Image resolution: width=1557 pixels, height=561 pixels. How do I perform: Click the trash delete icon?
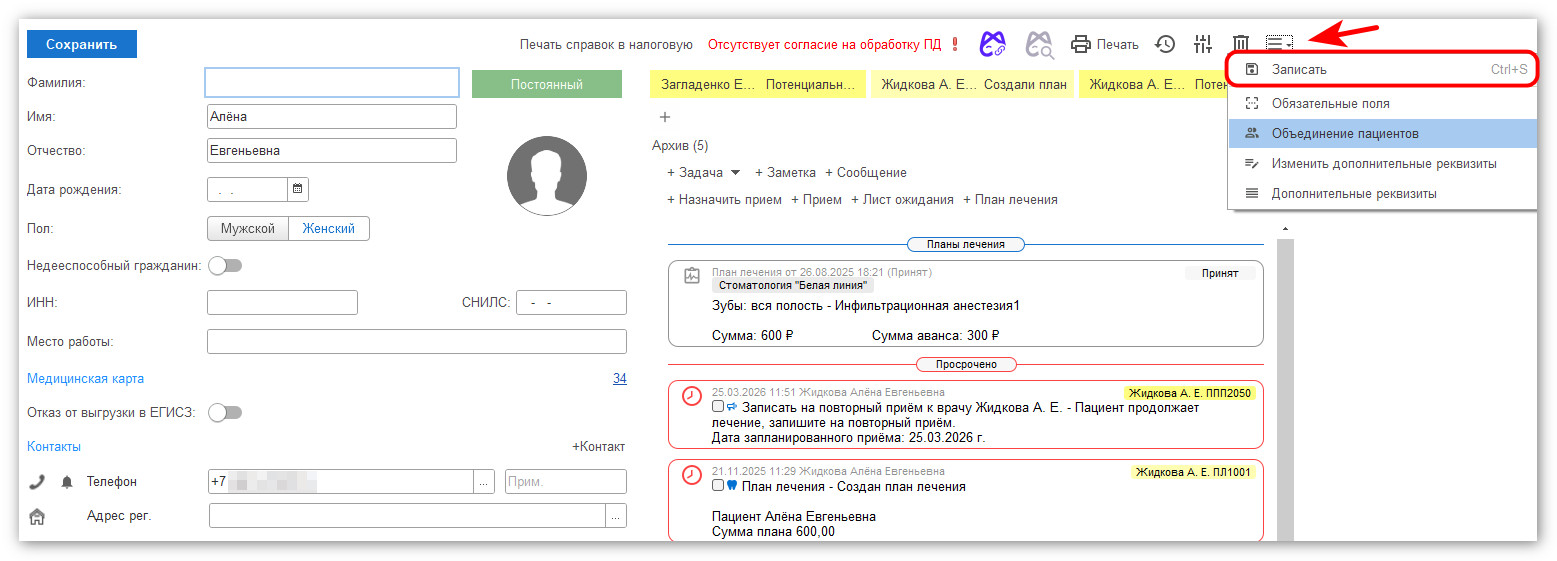pos(1241,44)
